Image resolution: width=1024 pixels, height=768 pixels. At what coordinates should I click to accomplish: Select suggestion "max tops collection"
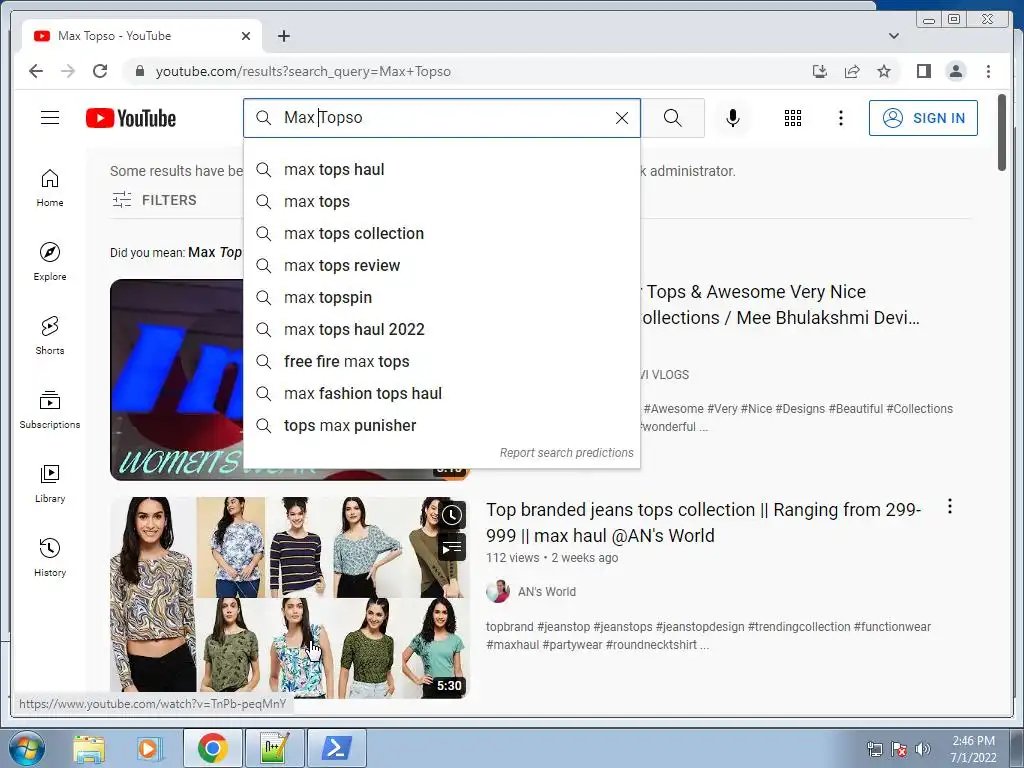pos(441,234)
